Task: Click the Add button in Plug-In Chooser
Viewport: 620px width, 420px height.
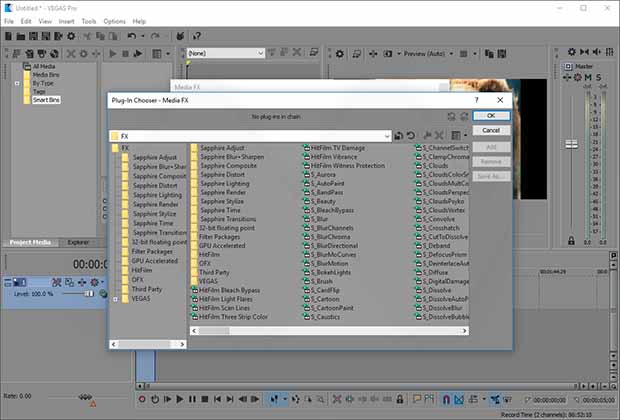Action: [491, 147]
